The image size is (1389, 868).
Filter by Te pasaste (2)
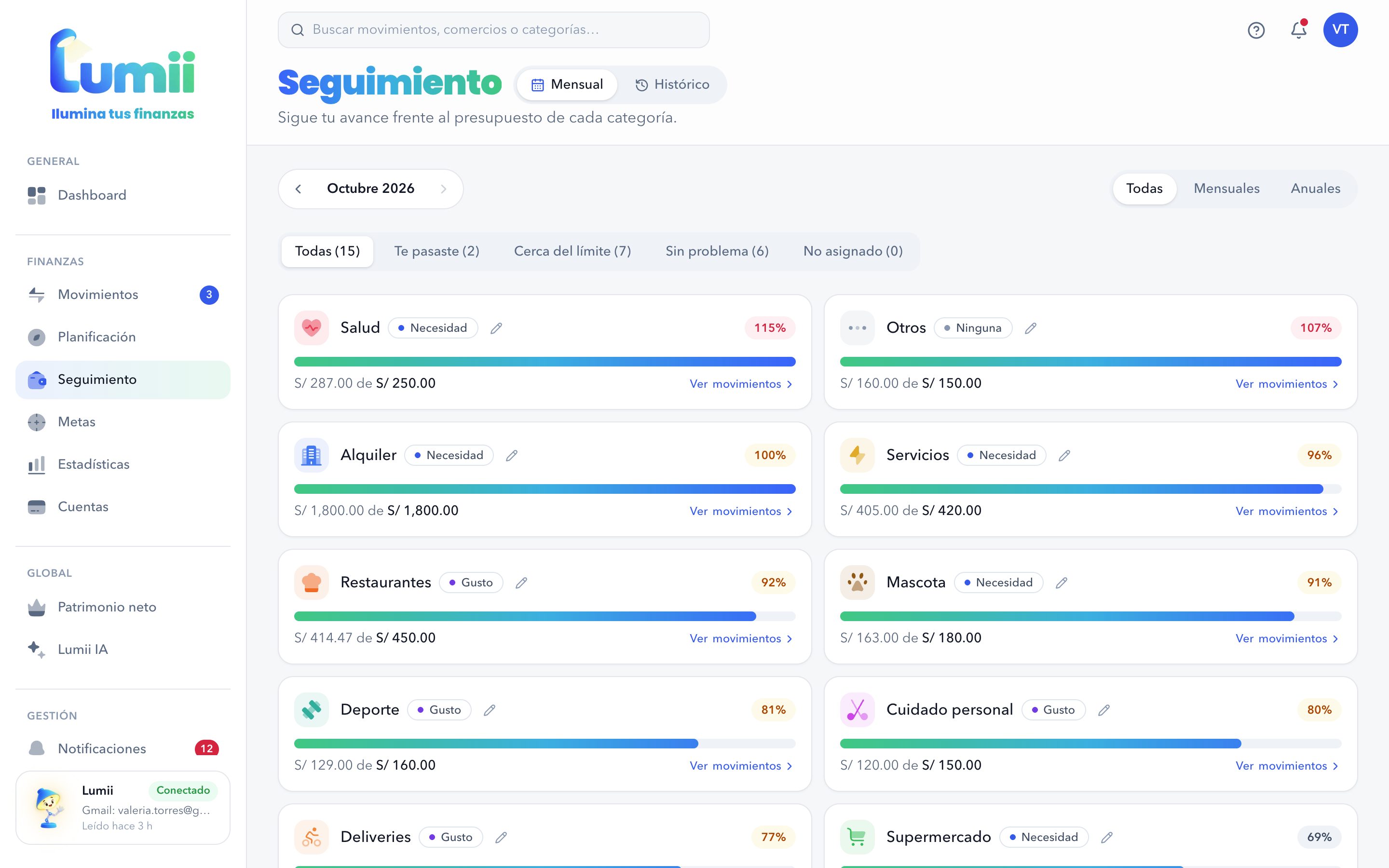pos(437,251)
